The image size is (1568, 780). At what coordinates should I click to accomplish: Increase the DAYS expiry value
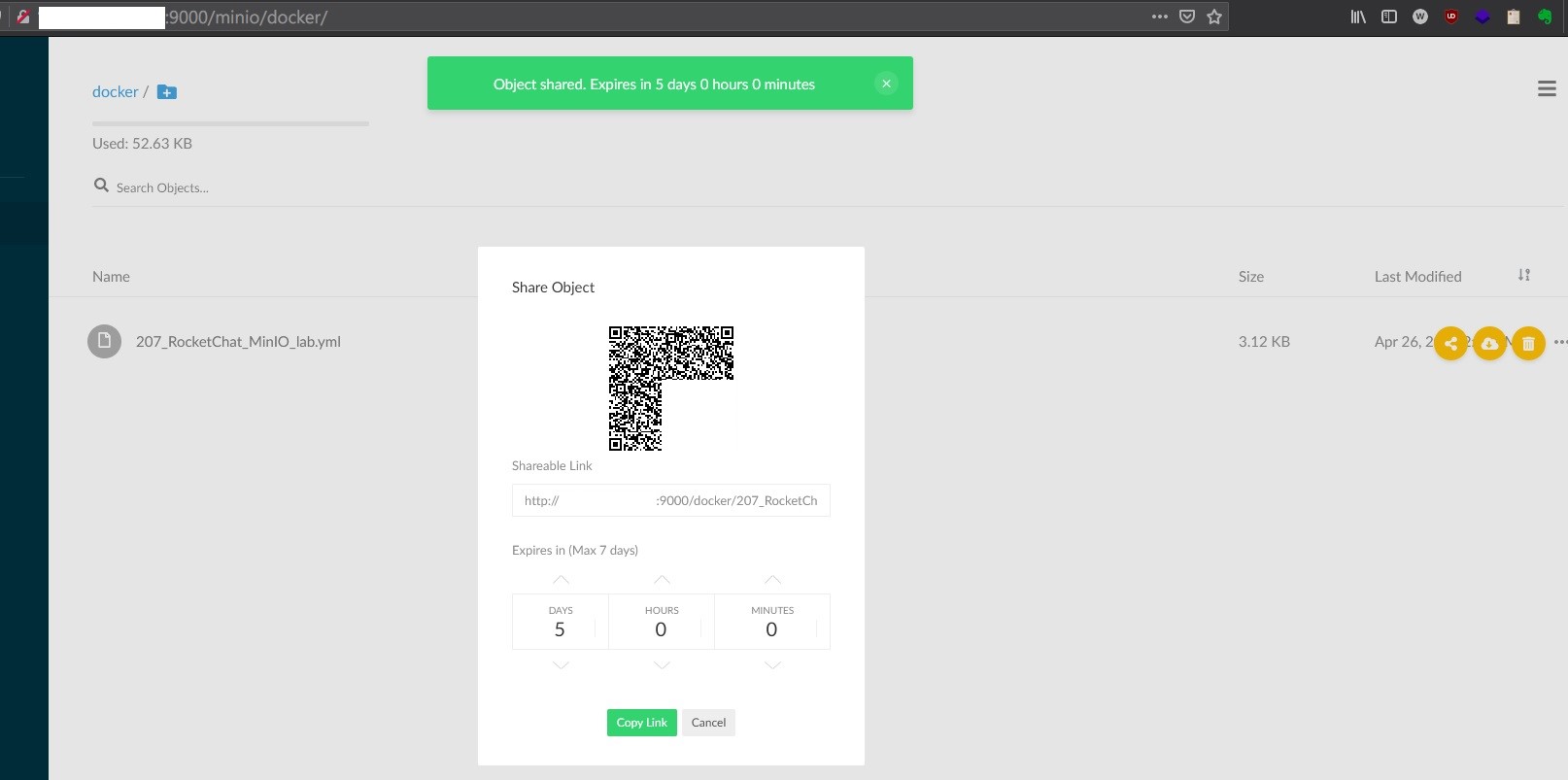pyautogui.click(x=561, y=579)
